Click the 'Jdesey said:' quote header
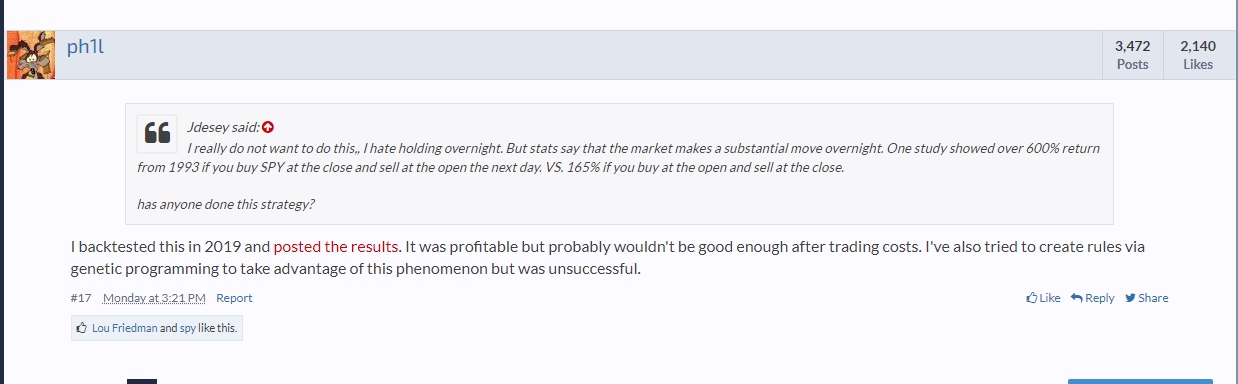 pos(223,127)
